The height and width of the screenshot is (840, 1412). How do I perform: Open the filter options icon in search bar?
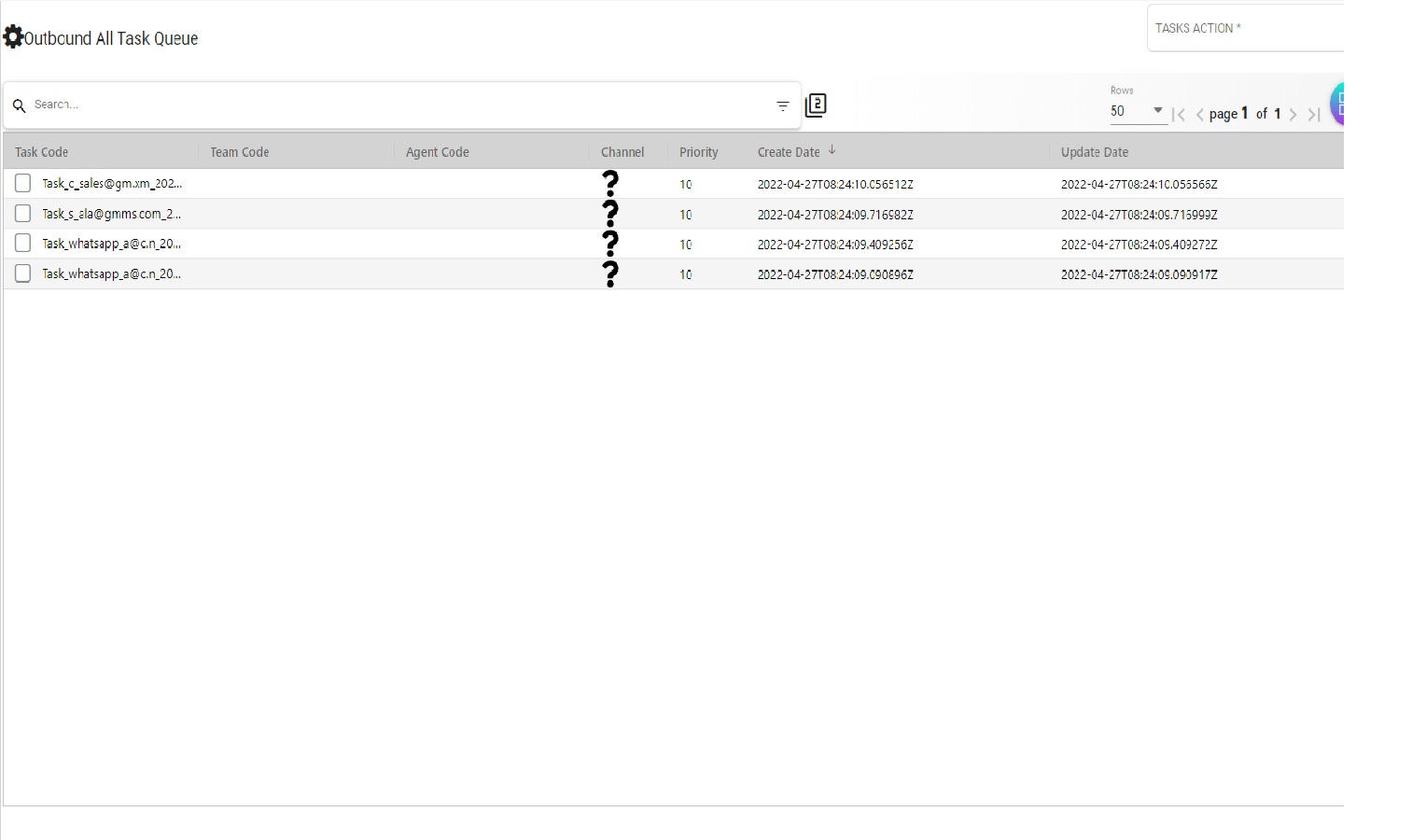782,105
